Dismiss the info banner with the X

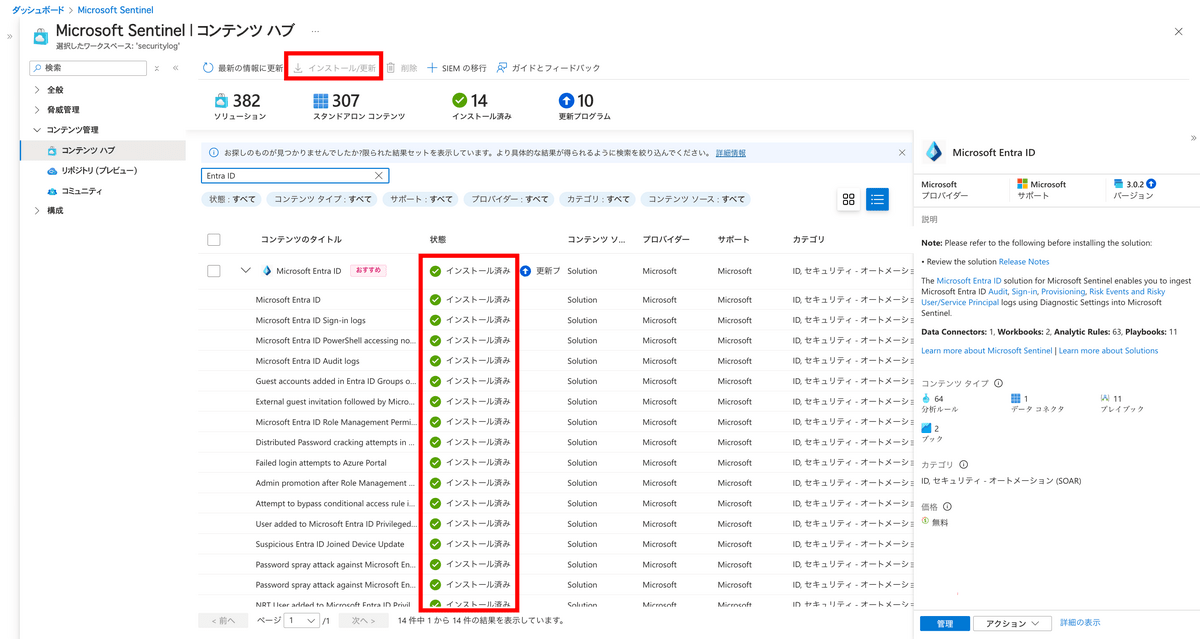[902, 153]
